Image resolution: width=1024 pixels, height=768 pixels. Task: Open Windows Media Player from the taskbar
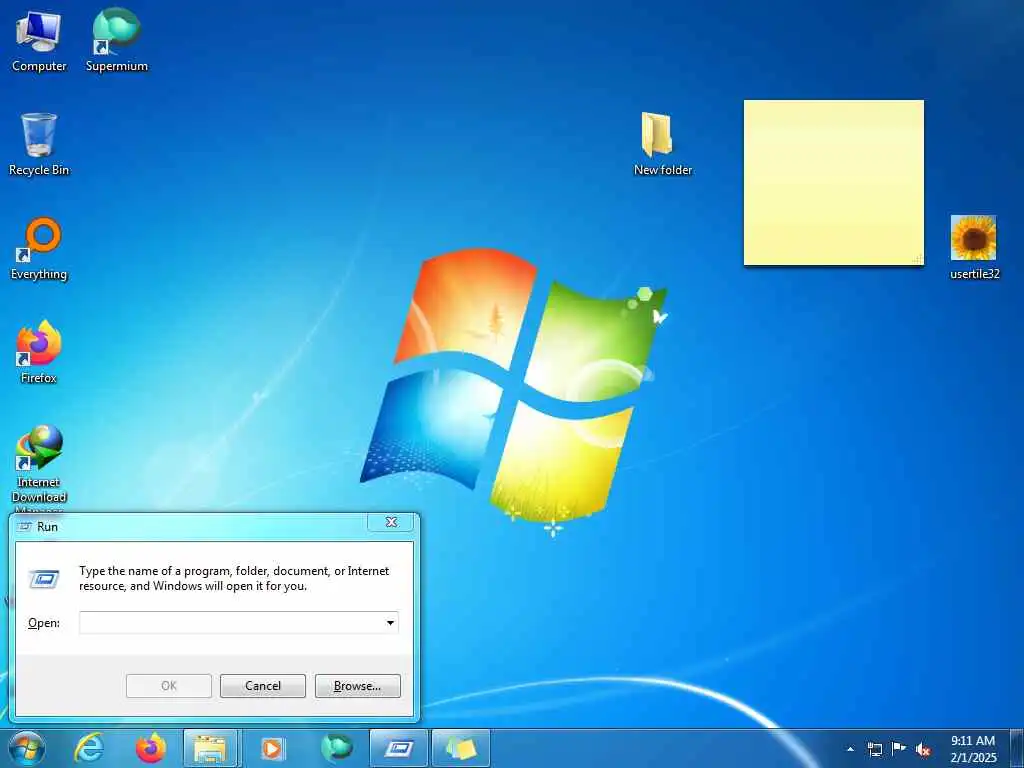272,748
